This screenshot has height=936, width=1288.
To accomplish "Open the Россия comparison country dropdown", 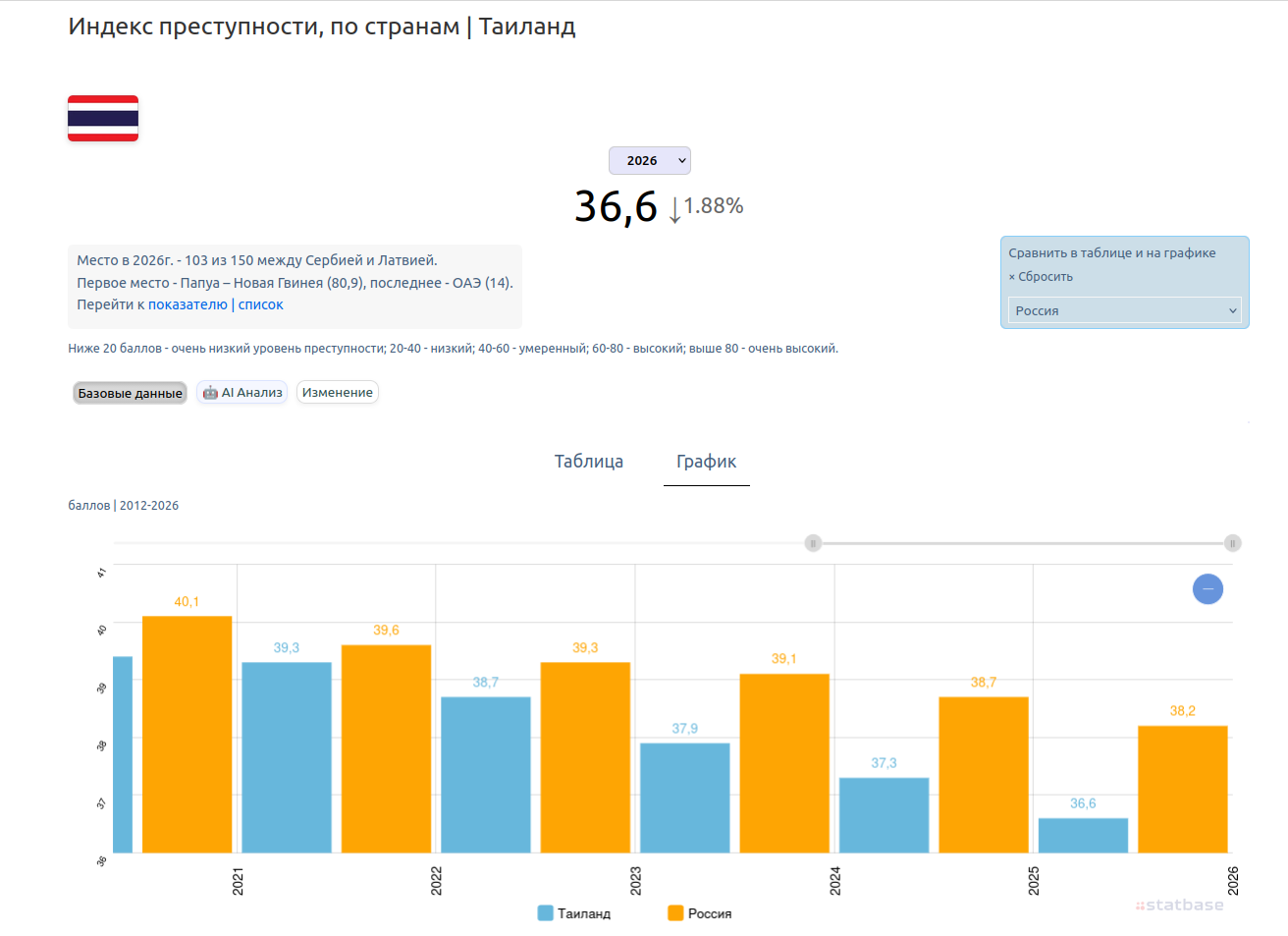I will tap(1125, 310).
